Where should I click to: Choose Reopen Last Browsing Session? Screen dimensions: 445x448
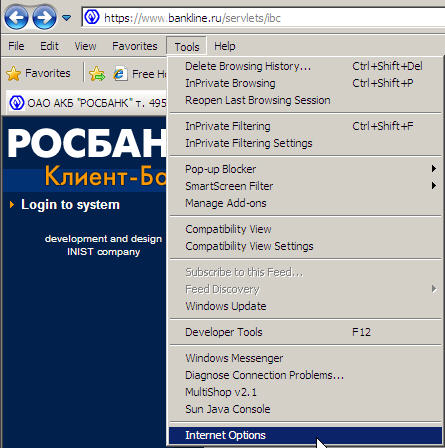[305, 100]
